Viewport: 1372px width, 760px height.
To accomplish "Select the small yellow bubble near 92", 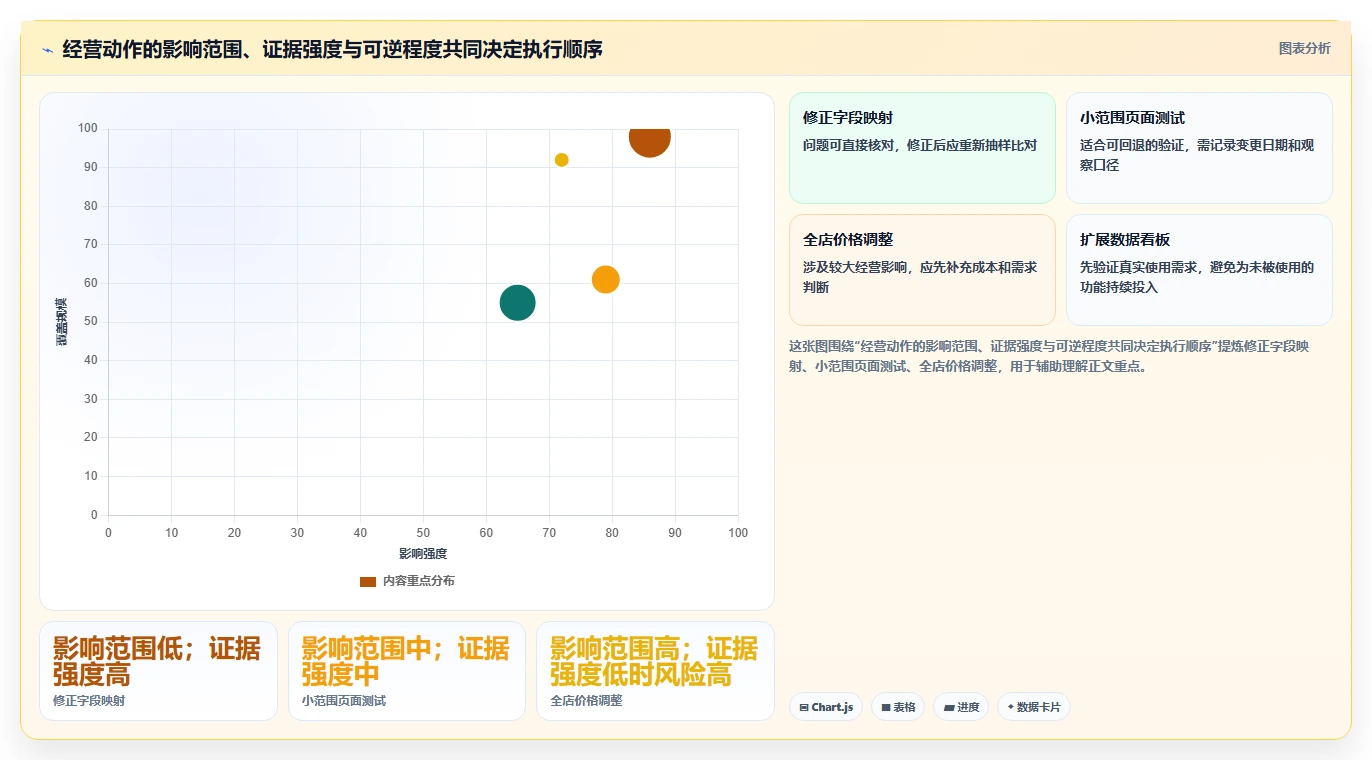I will coord(561,160).
